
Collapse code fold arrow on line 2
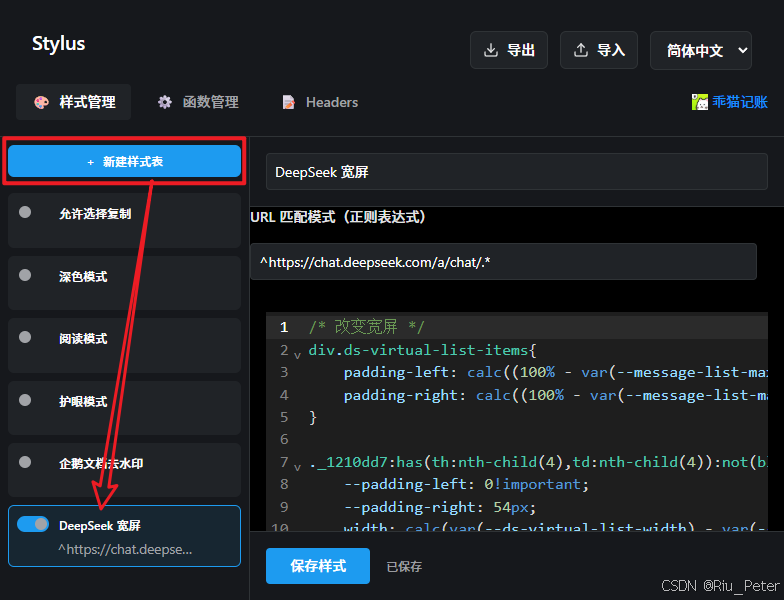tap(298, 354)
